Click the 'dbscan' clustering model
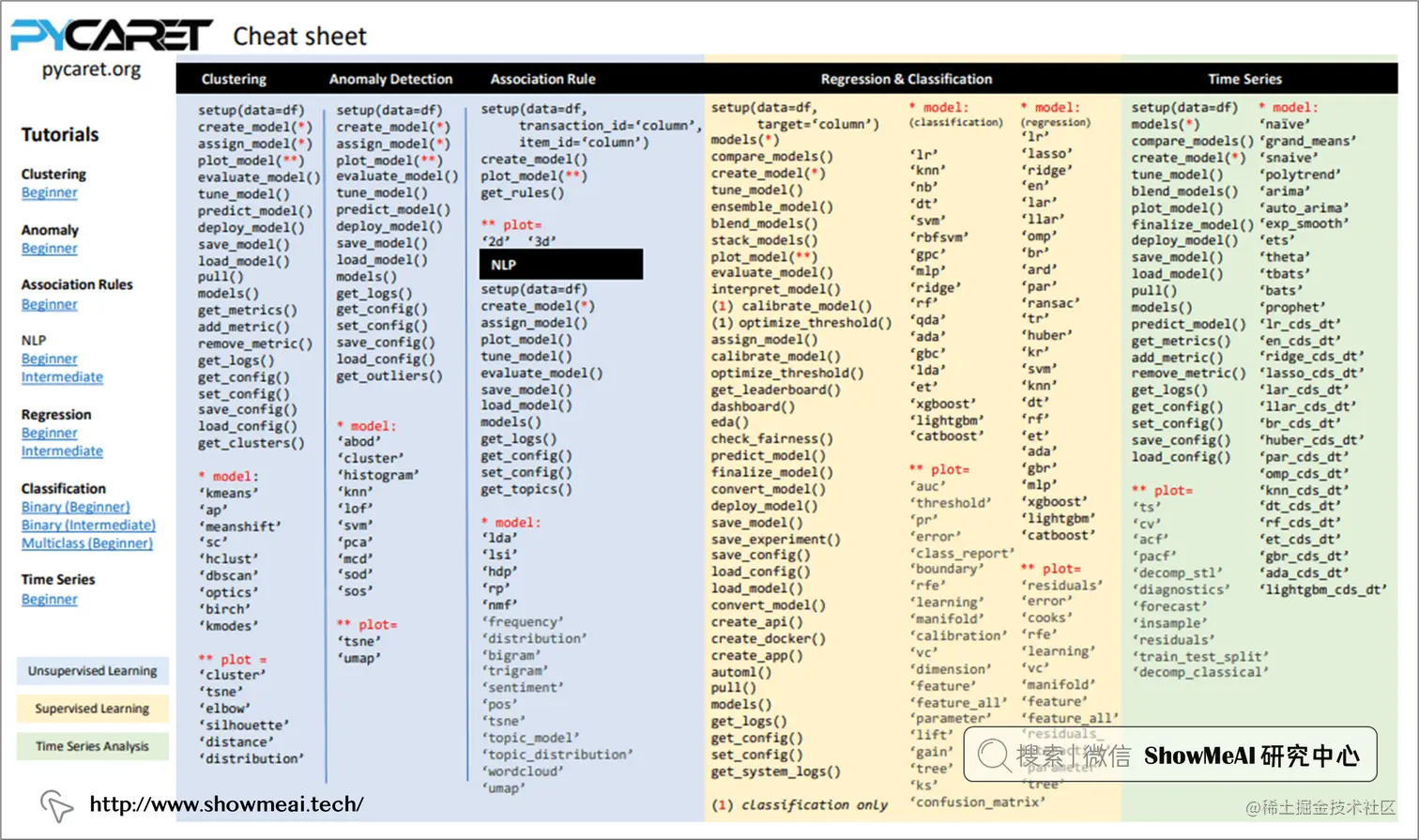 click(228, 576)
